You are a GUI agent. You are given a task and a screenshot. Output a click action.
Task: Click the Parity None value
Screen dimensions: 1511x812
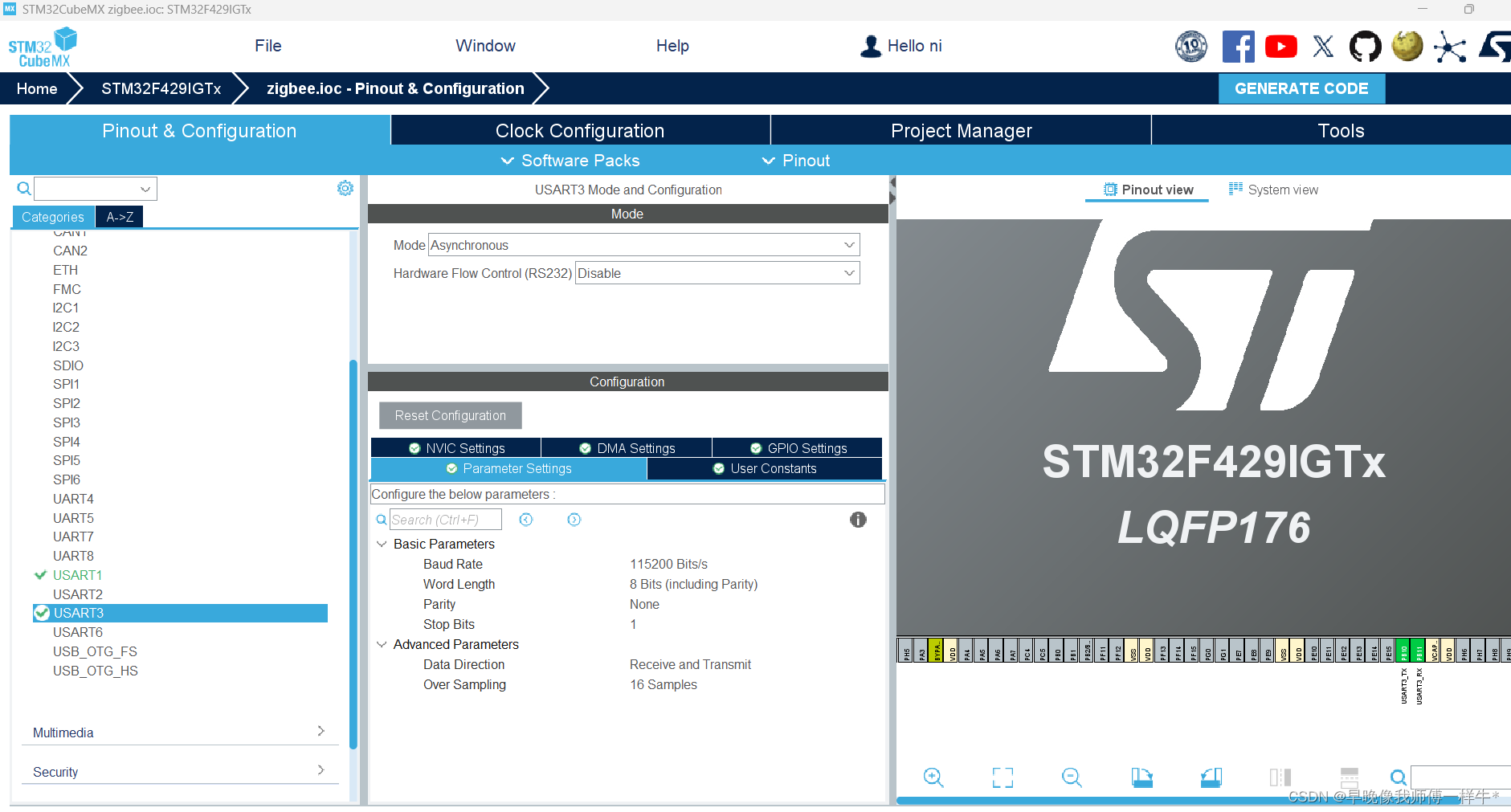[644, 604]
